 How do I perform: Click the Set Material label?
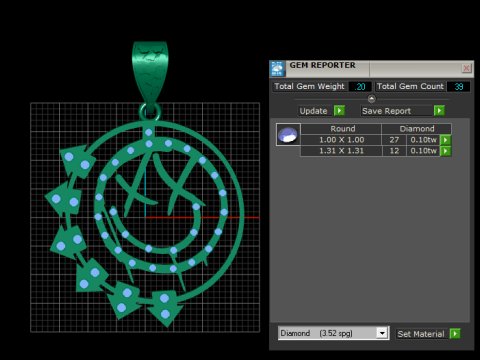click(x=421, y=334)
